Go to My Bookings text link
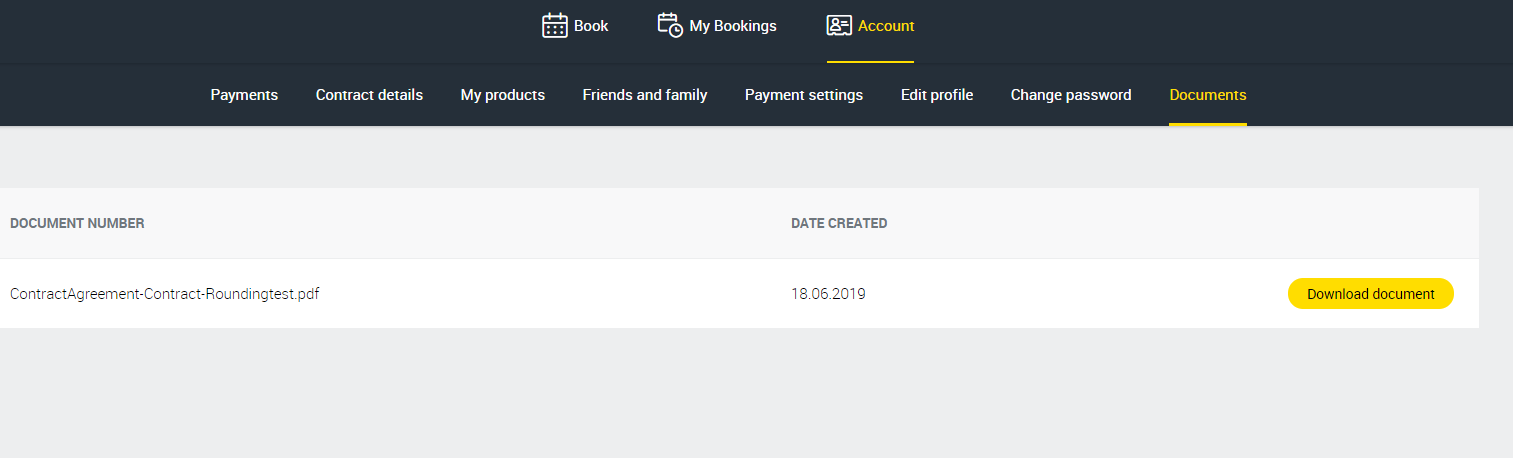 pos(732,26)
